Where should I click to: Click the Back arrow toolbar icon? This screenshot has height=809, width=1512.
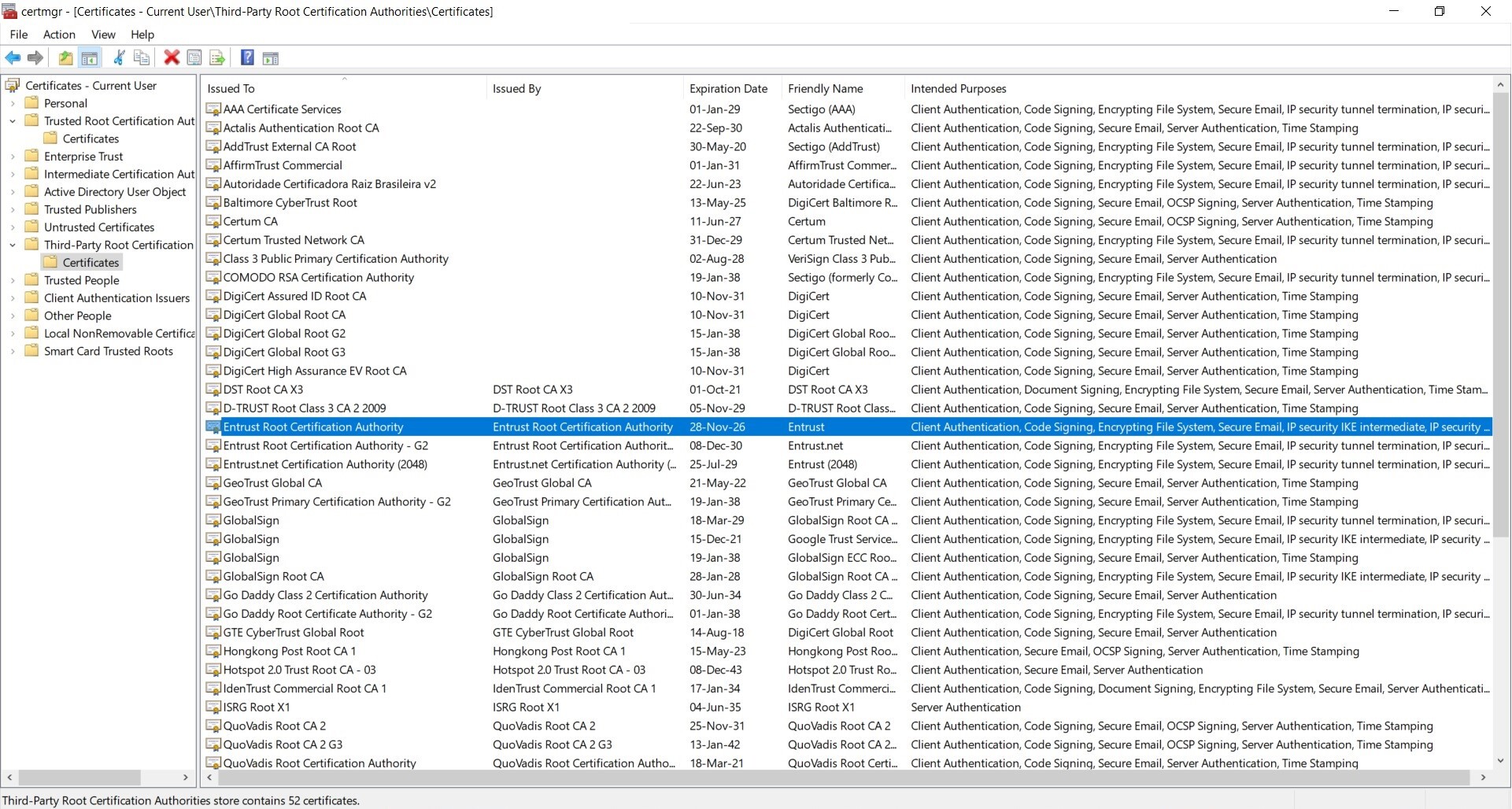point(13,57)
